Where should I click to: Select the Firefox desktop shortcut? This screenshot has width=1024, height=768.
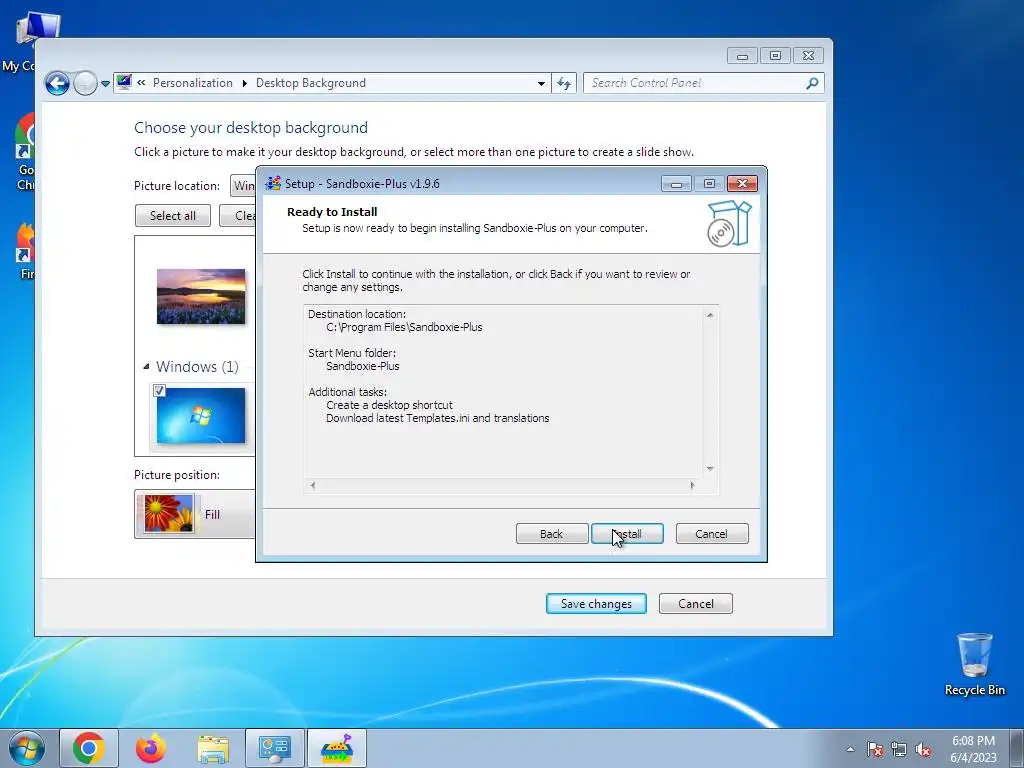pyautogui.click(x=25, y=252)
